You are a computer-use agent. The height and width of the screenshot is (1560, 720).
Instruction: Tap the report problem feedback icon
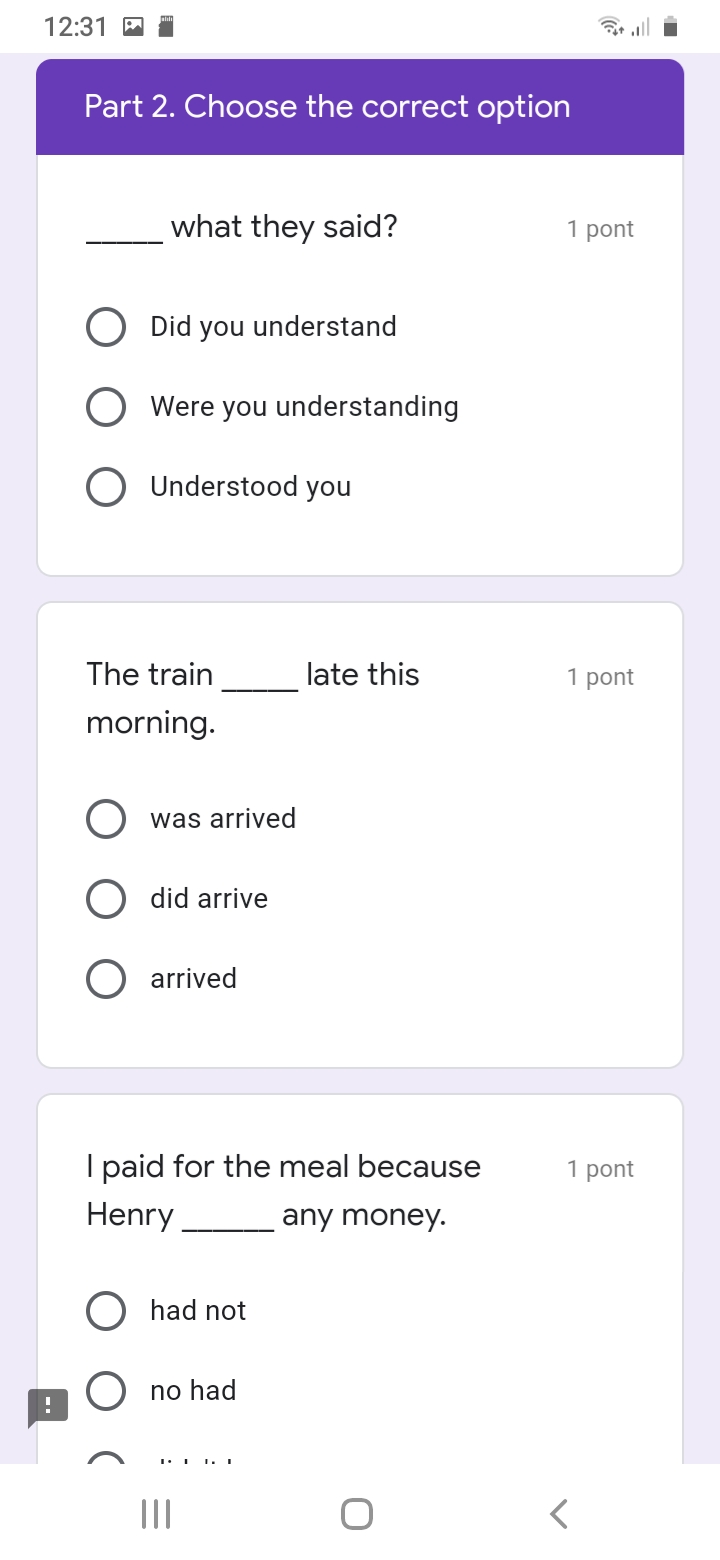click(47, 1406)
